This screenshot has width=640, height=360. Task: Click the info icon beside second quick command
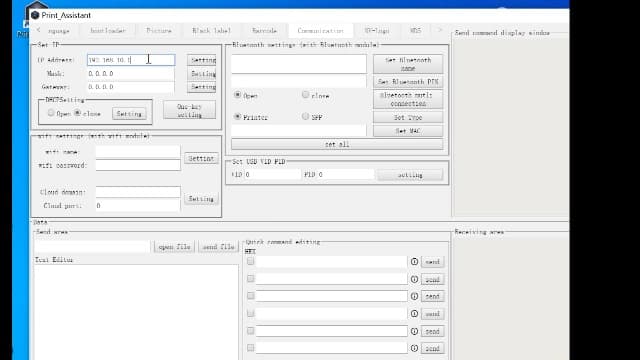[414, 279]
